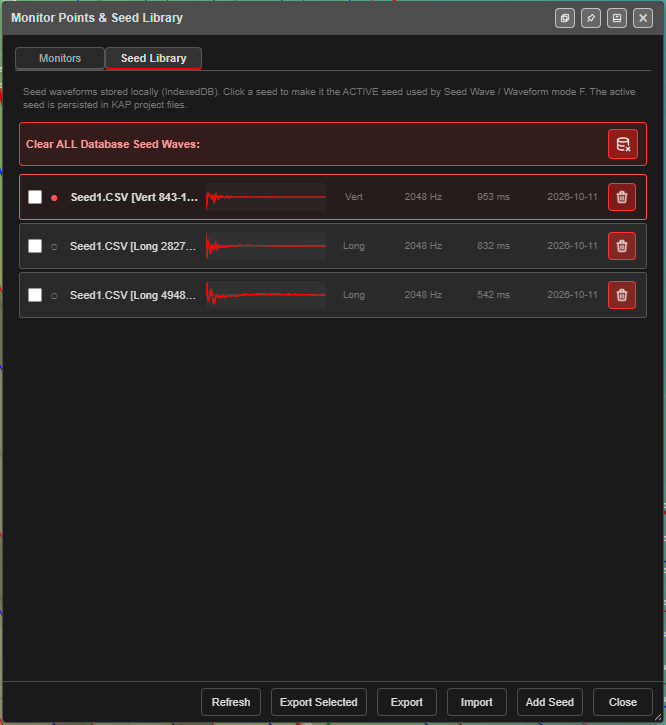Click 'Long' label in the 542 ms row
Image resolution: width=666 pixels, height=725 pixels.
click(x=354, y=295)
